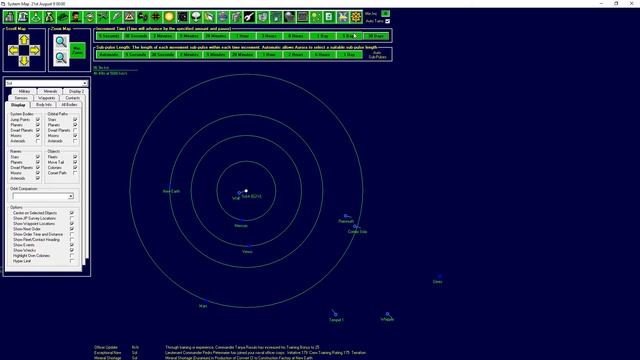This screenshot has height=360, width=640.
Task: Open the black galaxy map toolbar icon
Action: [183, 17]
